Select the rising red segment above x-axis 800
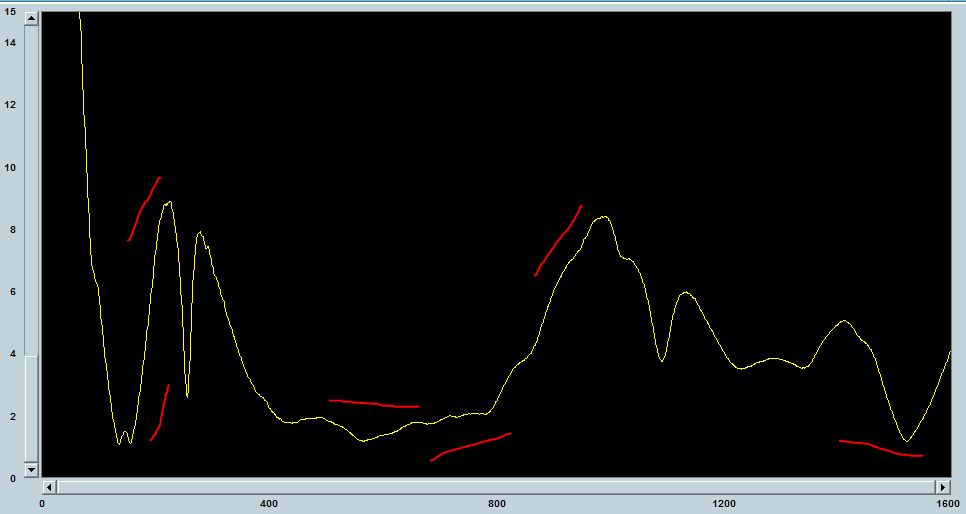Viewport: 966px width, 514px height. pyautogui.click(x=470, y=447)
